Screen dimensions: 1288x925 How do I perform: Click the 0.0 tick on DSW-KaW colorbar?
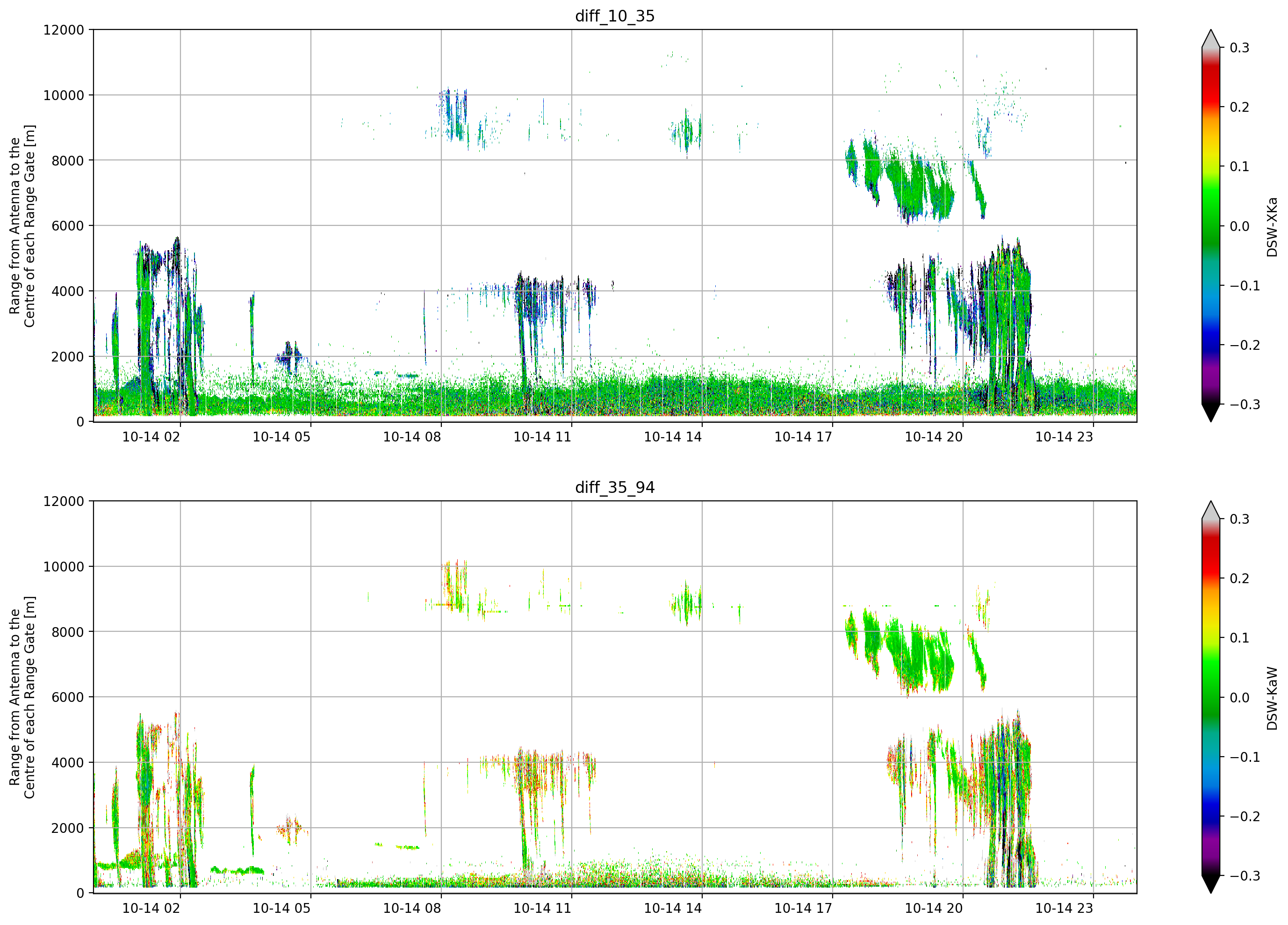coord(1239,698)
